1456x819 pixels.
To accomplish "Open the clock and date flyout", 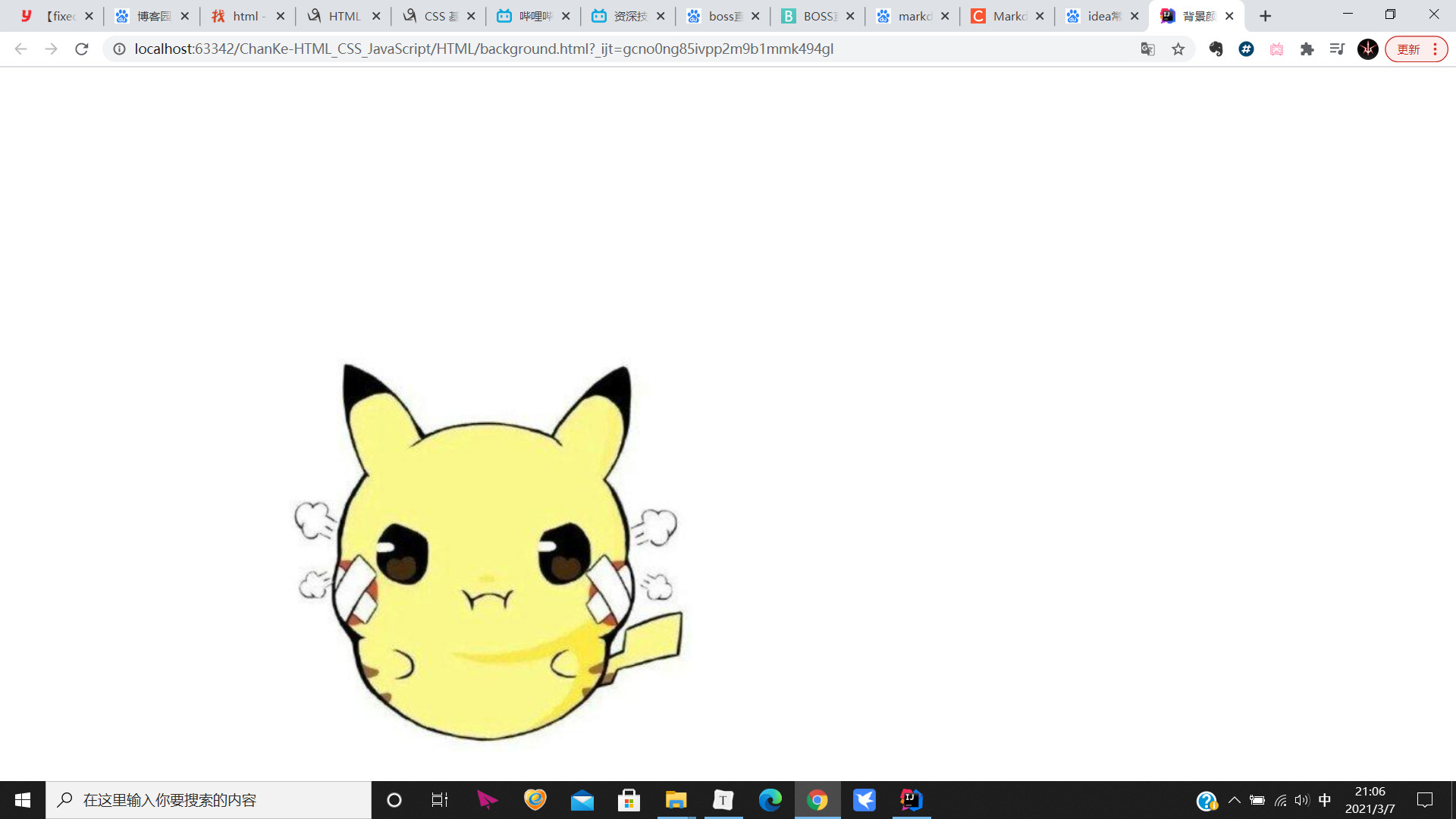I will [x=1370, y=800].
